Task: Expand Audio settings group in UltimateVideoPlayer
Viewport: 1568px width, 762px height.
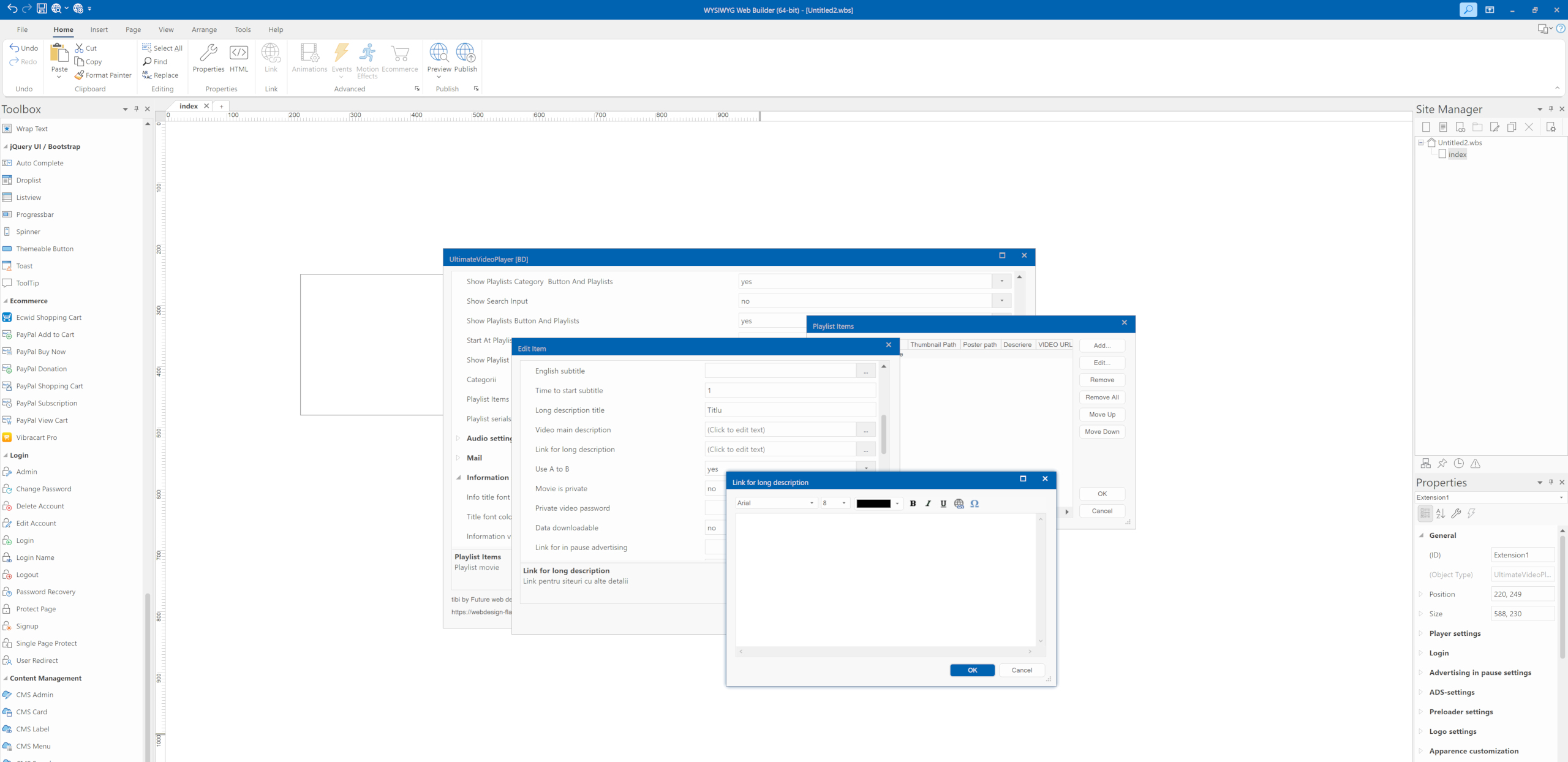Action: coord(458,438)
